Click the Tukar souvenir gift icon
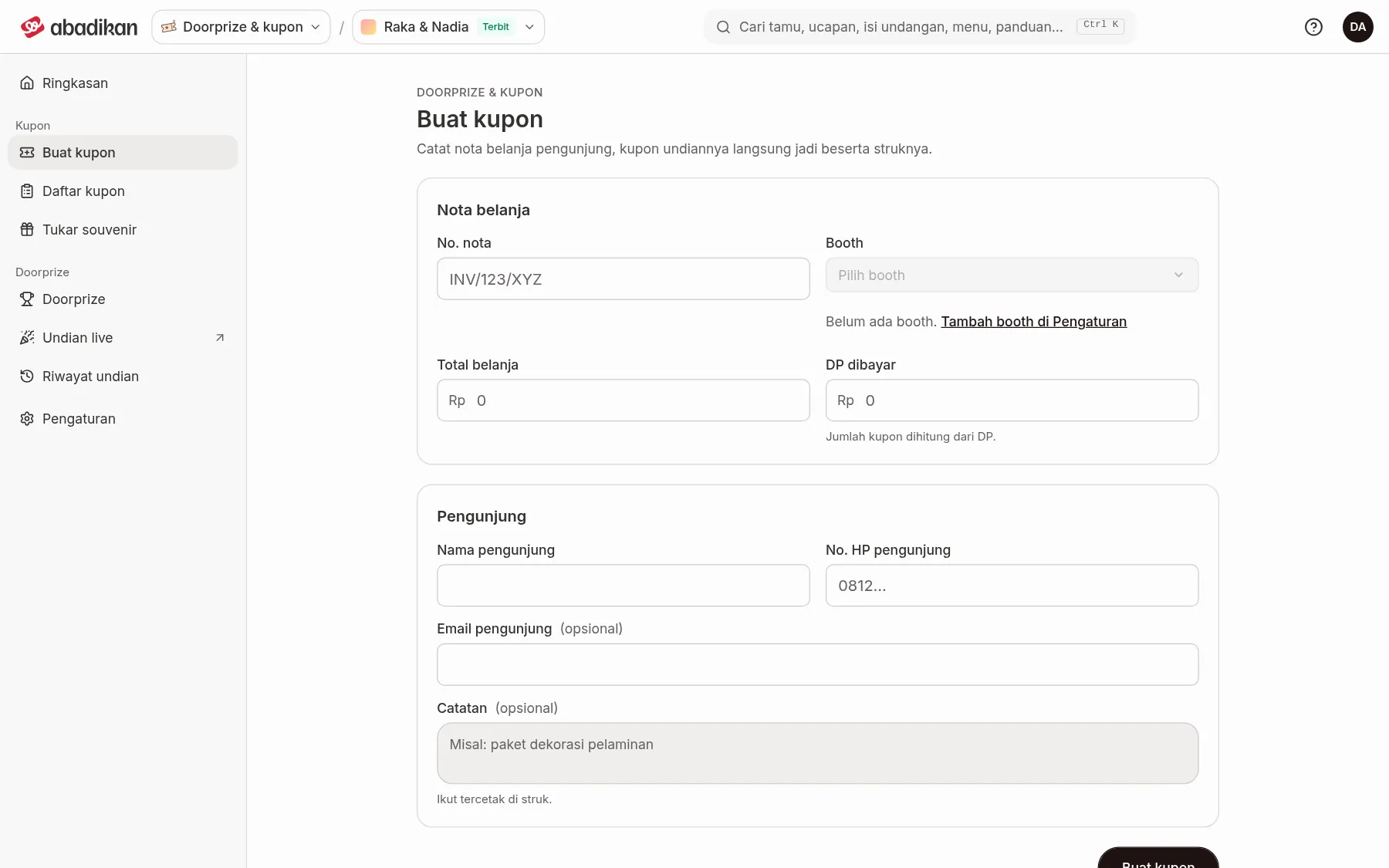Image resolution: width=1389 pixels, height=868 pixels. point(27,229)
